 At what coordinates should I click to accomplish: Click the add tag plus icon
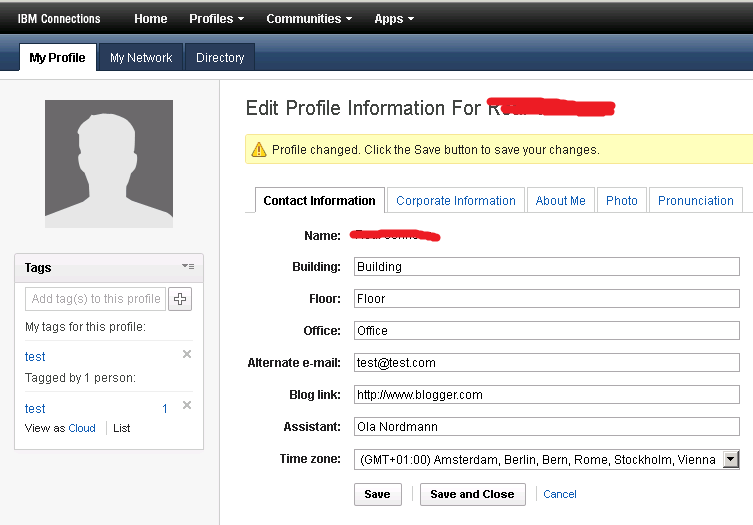point(180,299)
